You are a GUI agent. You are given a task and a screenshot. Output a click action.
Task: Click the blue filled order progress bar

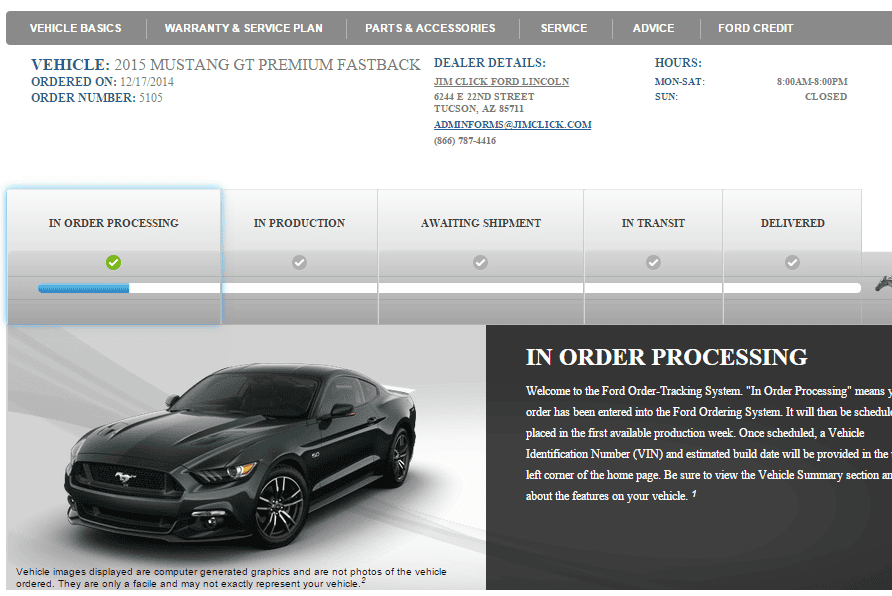(84, 288)
